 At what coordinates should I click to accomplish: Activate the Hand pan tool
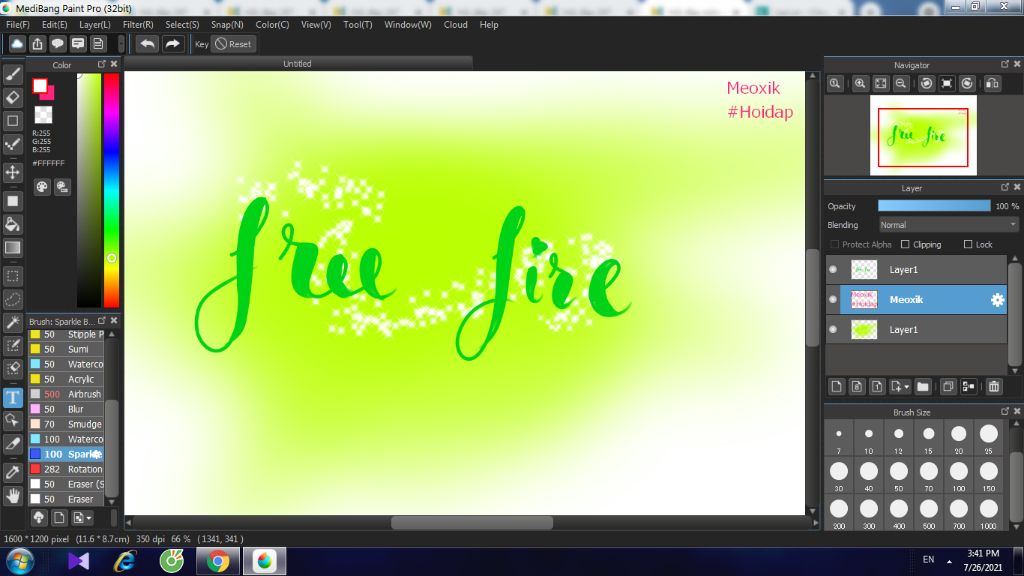tap(12, 496)
